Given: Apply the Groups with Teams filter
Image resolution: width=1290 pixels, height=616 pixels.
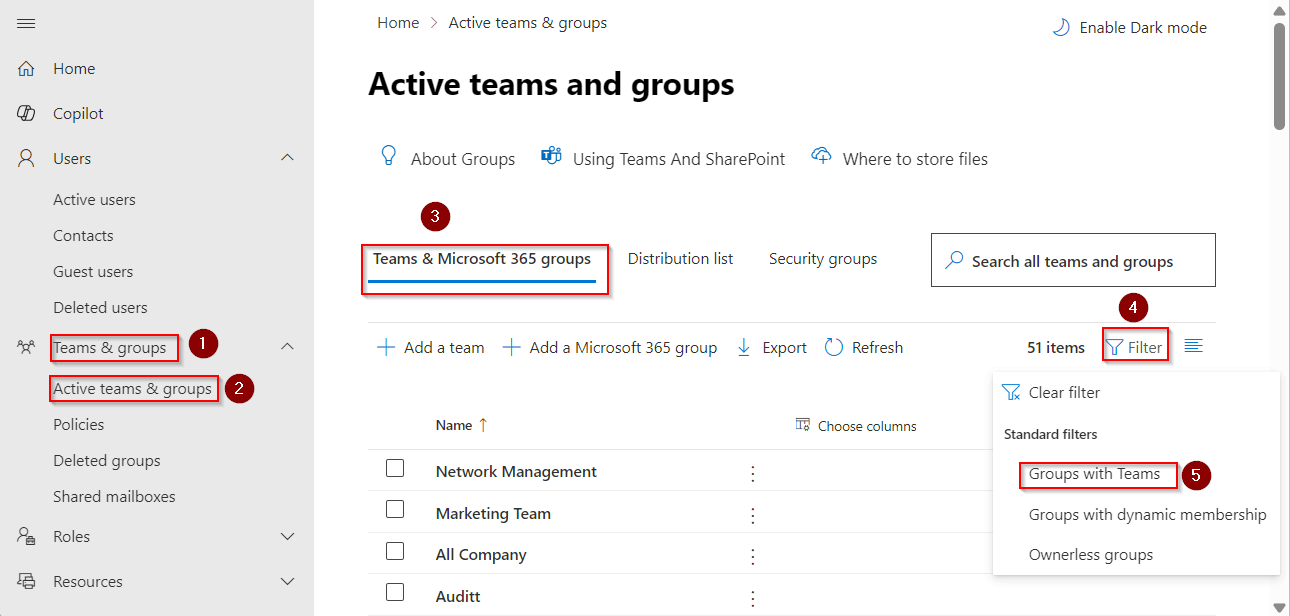Looking at the screenshot, I should click(x=1097, y=475).
